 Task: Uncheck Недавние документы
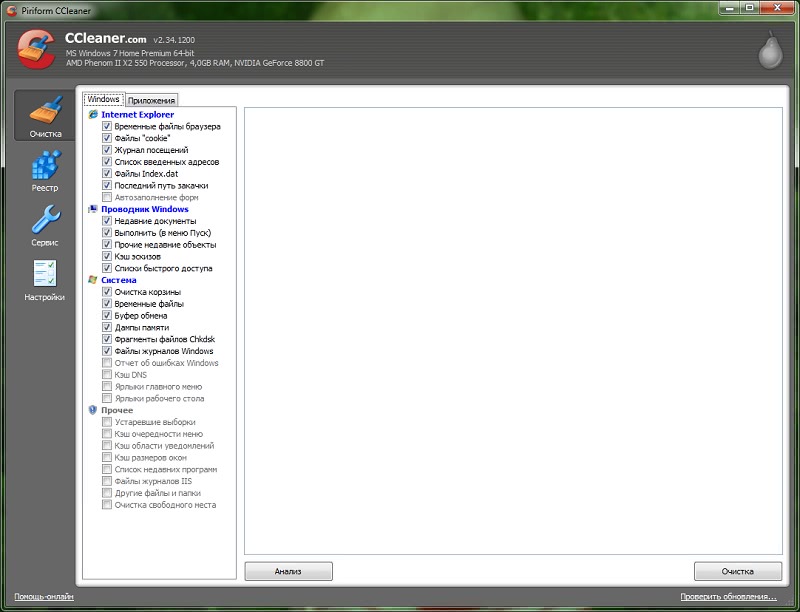click(107, 221)
